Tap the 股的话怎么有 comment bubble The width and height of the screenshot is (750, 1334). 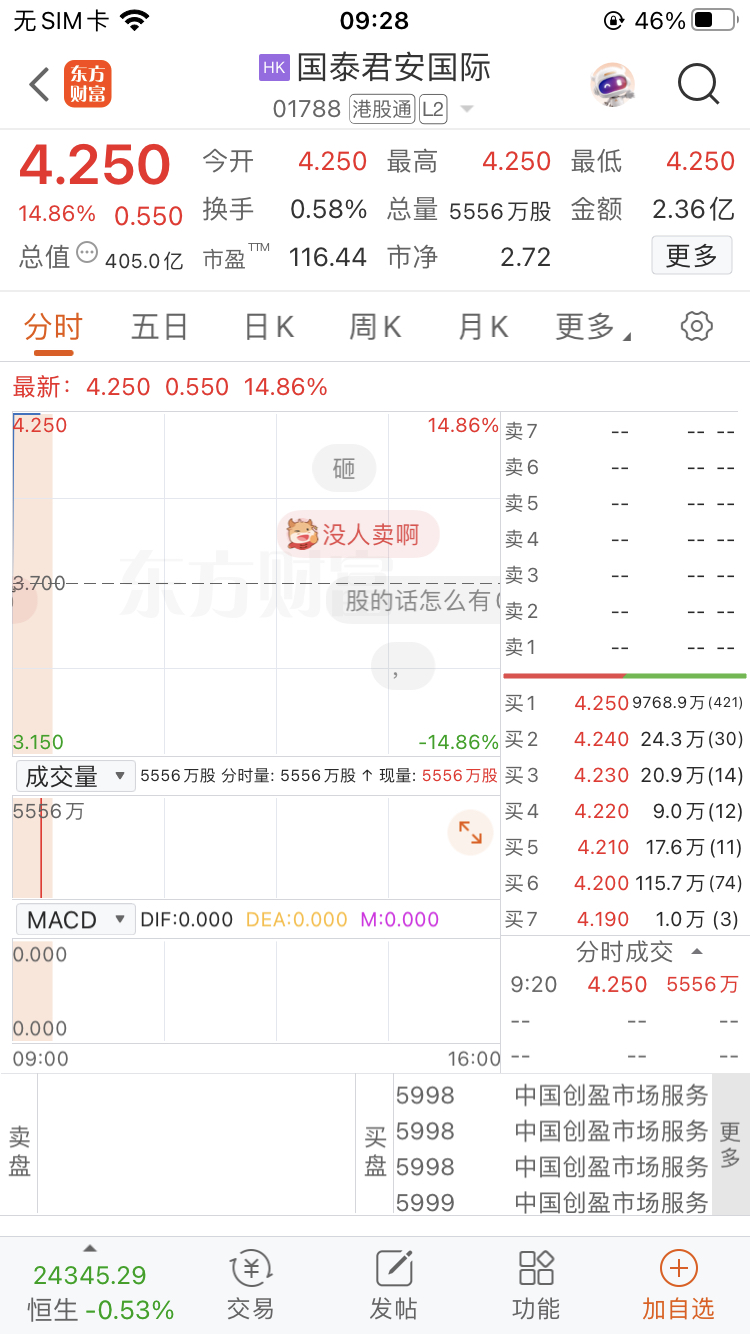click(415, 601)
